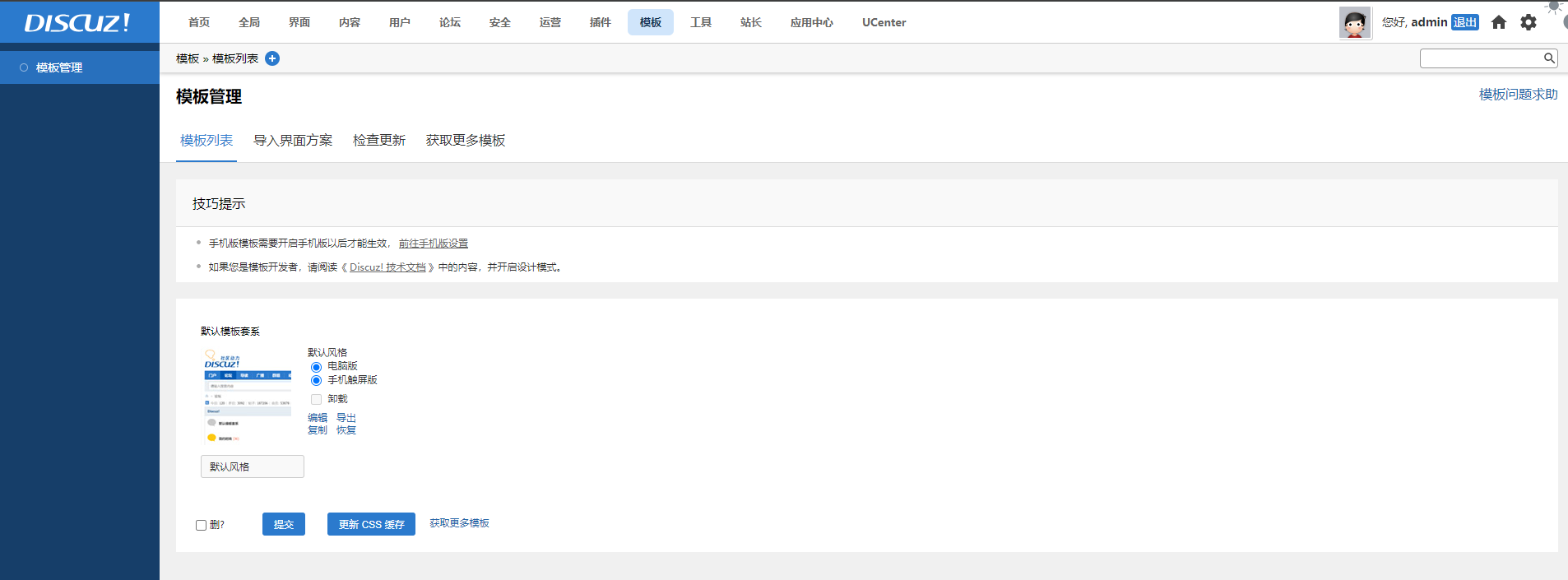Switch to the 获取更多模板 tab
The height and width of the screenshot is (580, 1568).
(466, 141)
